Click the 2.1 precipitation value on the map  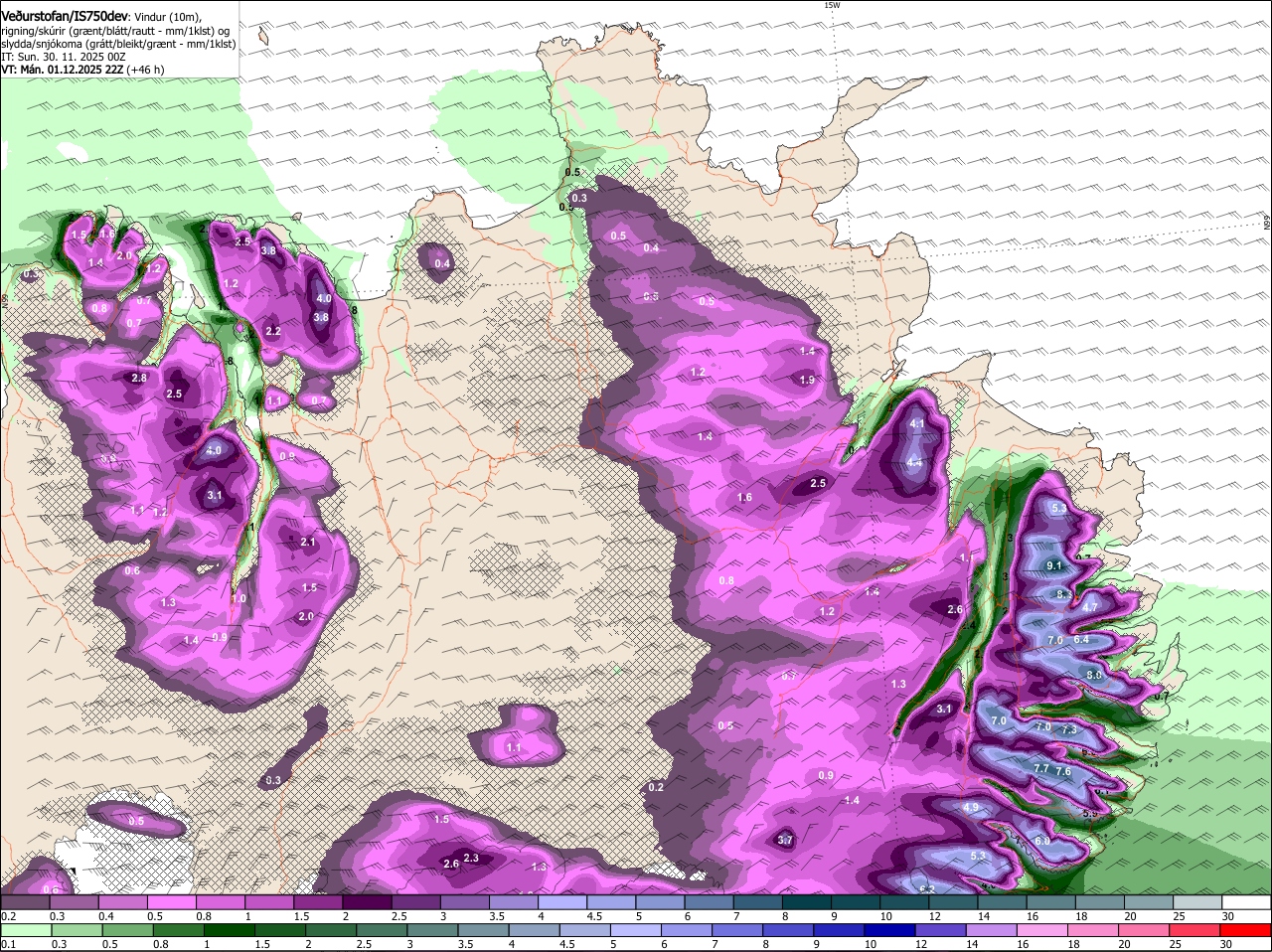point(308,542)
